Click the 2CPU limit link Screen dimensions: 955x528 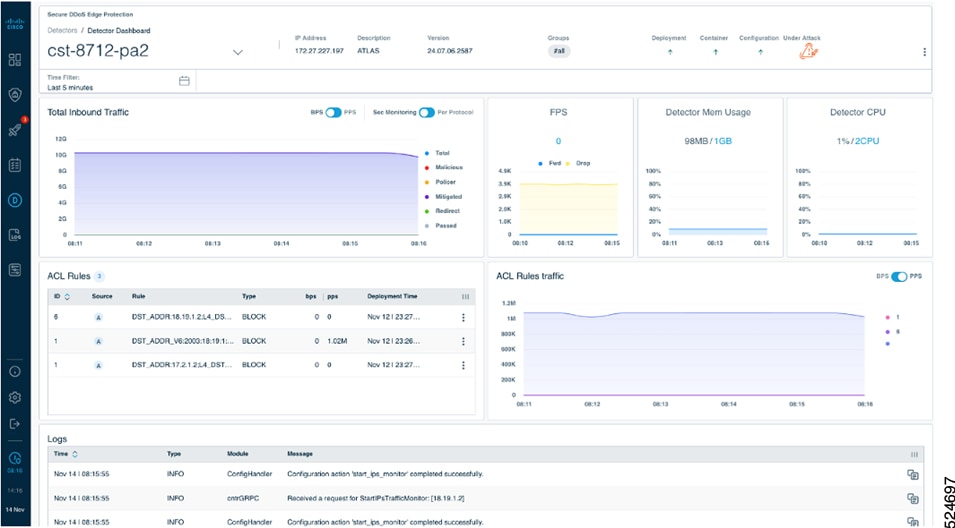pos(868,141)
